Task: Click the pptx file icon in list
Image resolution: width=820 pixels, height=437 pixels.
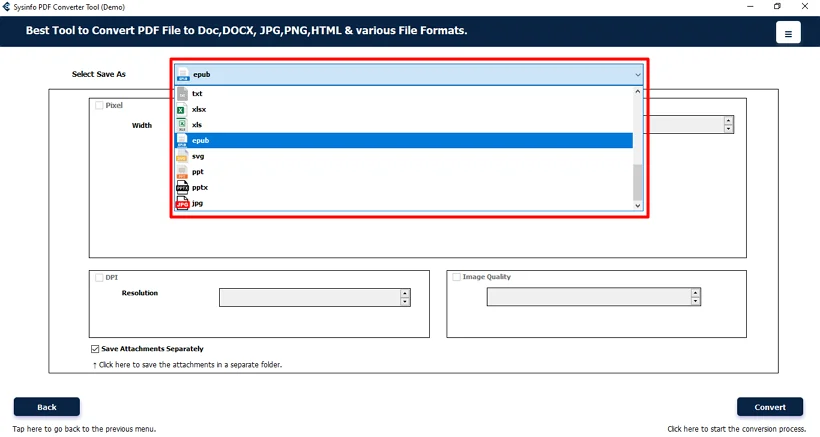Action: pos(181,187)
